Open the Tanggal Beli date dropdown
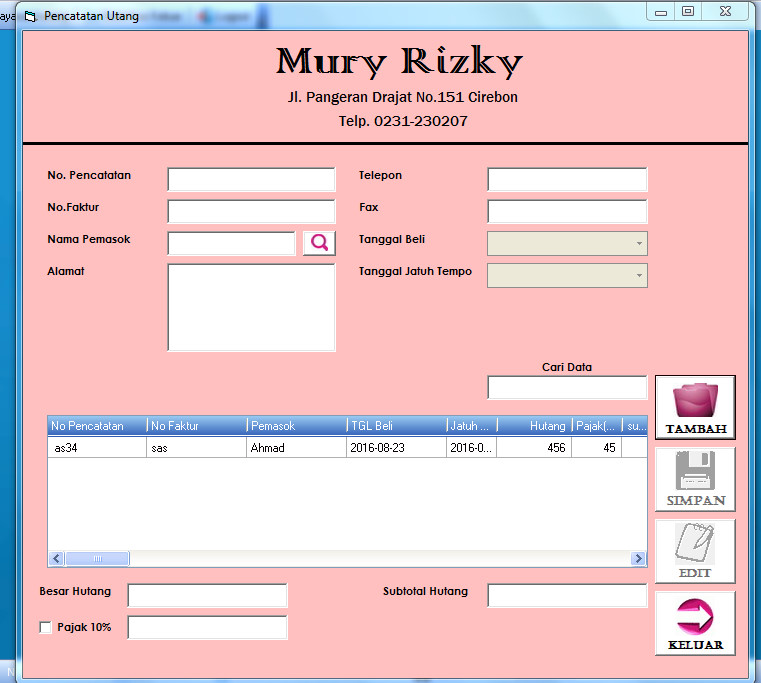 [638, 244]
